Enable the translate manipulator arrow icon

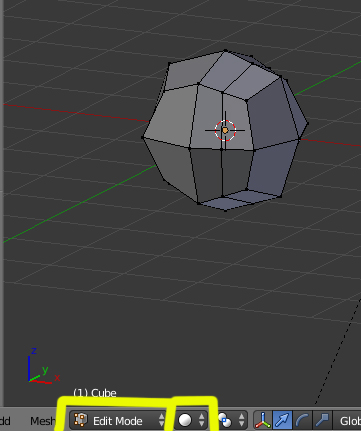[x=282, y=420]
